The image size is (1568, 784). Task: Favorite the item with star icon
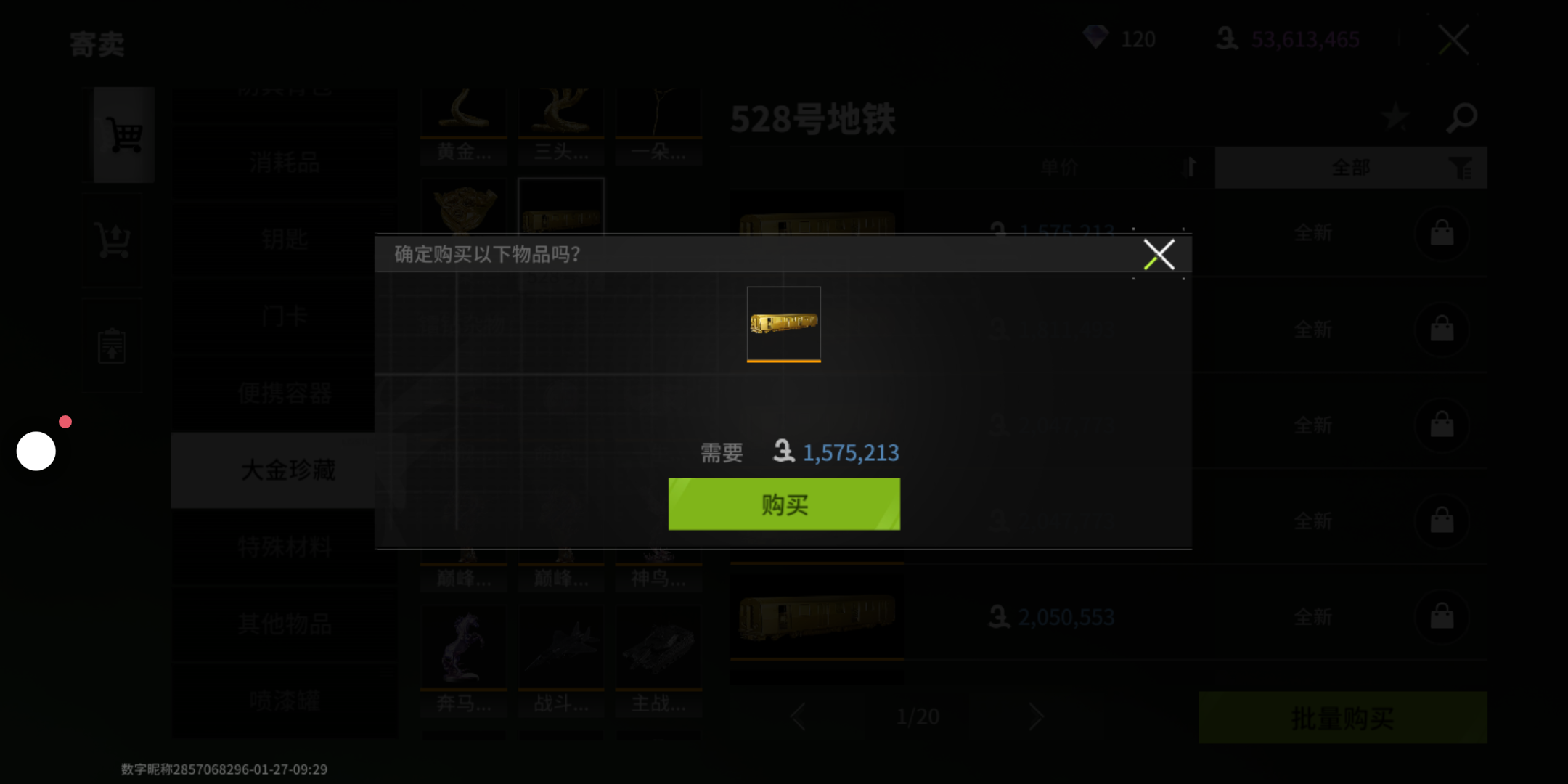click(1395, 117)
